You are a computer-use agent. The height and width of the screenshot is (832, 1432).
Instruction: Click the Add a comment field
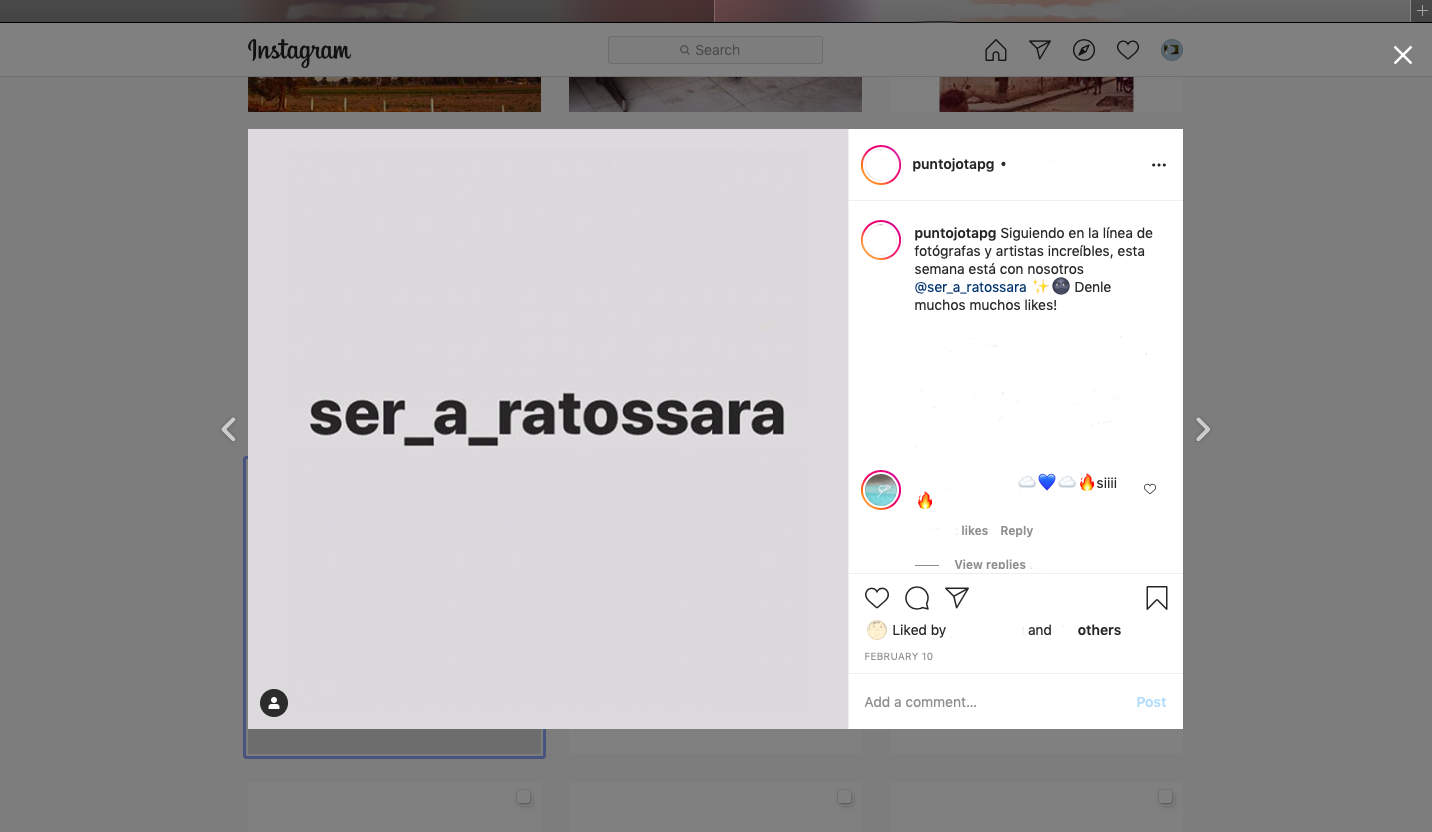(990, 702)
